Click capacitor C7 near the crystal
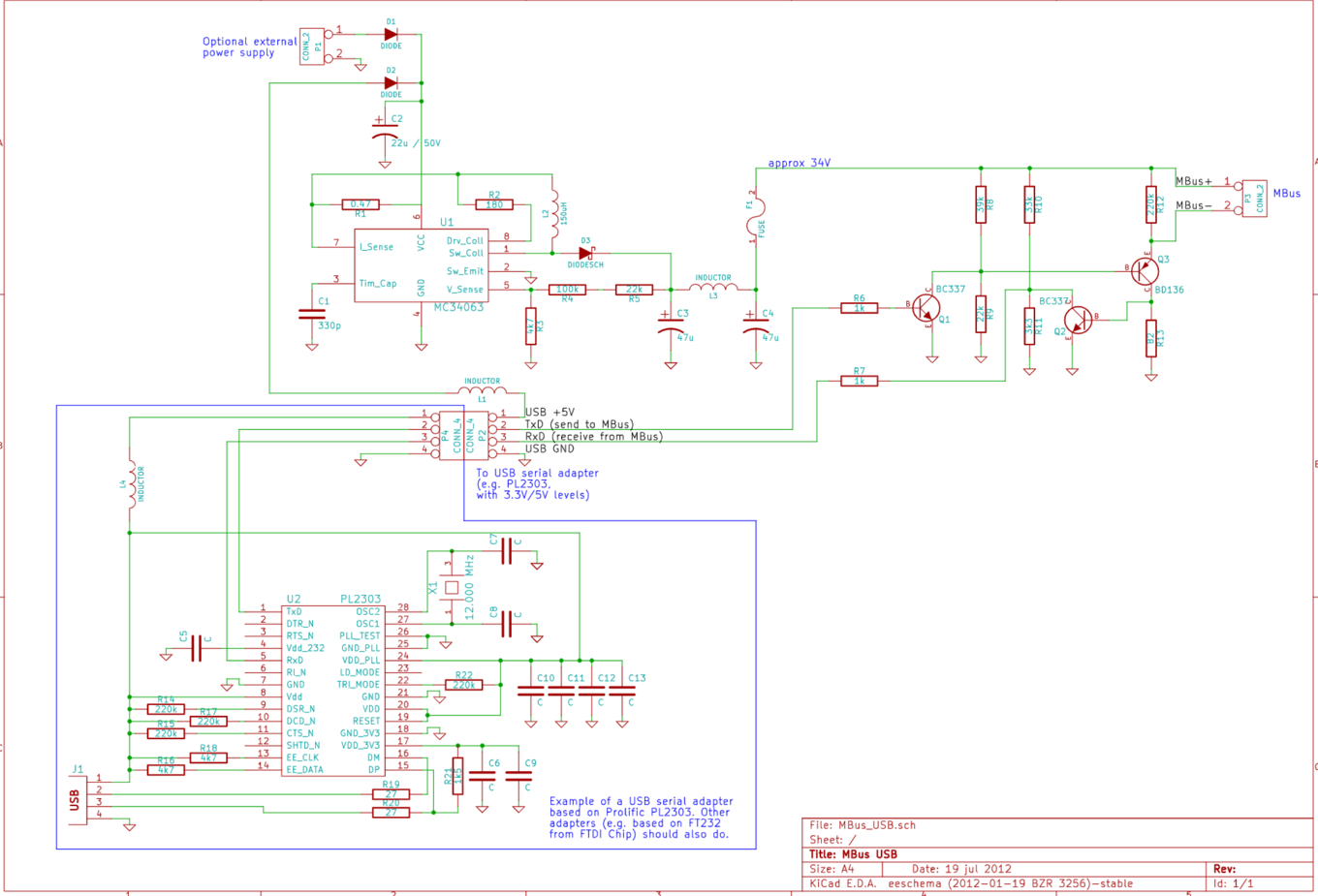Image resolution: width=1318 pixels, height=896 pixels. pyautogui.click(x=506, y=551)
